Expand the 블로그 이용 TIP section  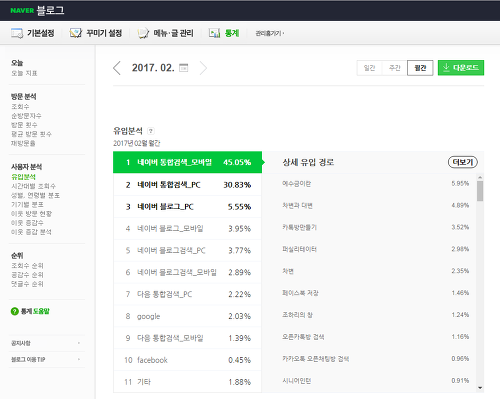47,359
